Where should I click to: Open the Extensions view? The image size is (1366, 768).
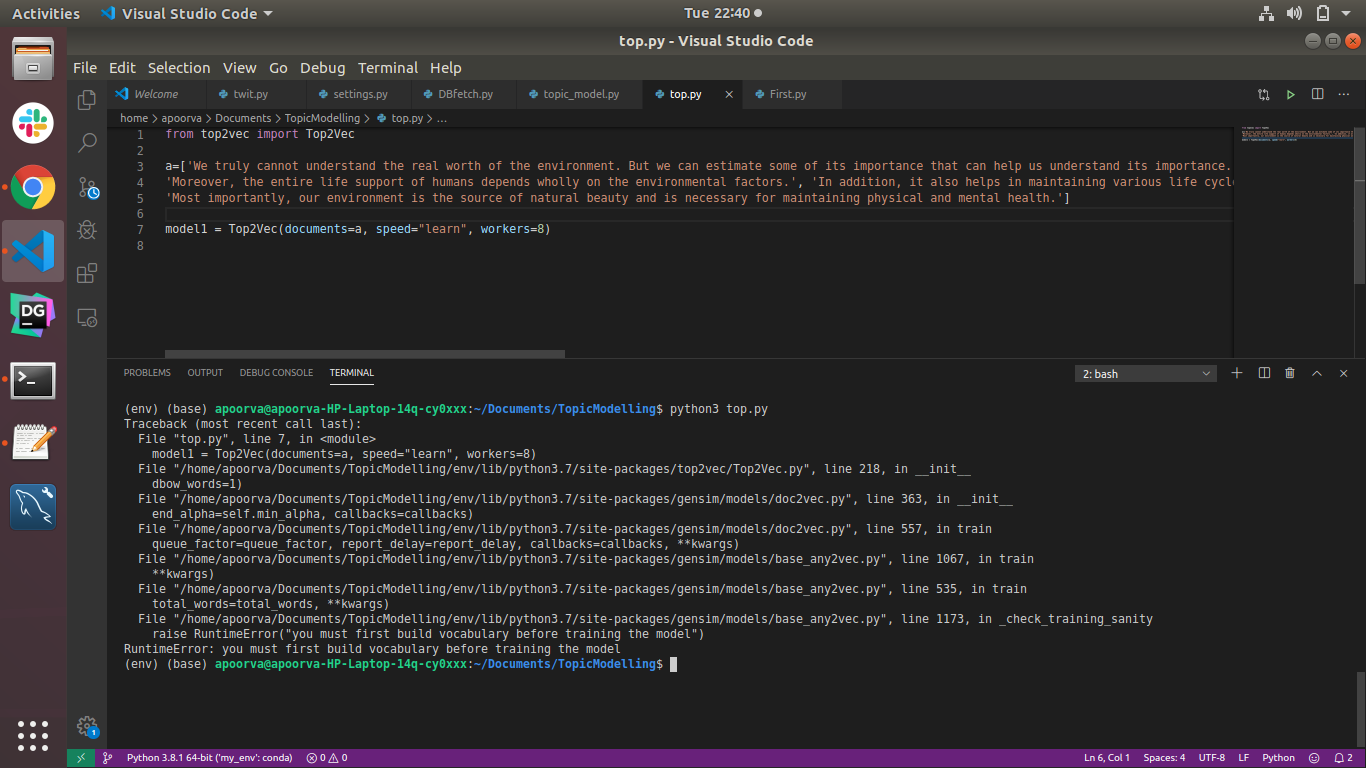pyautogui.click(x=87, y=273)
